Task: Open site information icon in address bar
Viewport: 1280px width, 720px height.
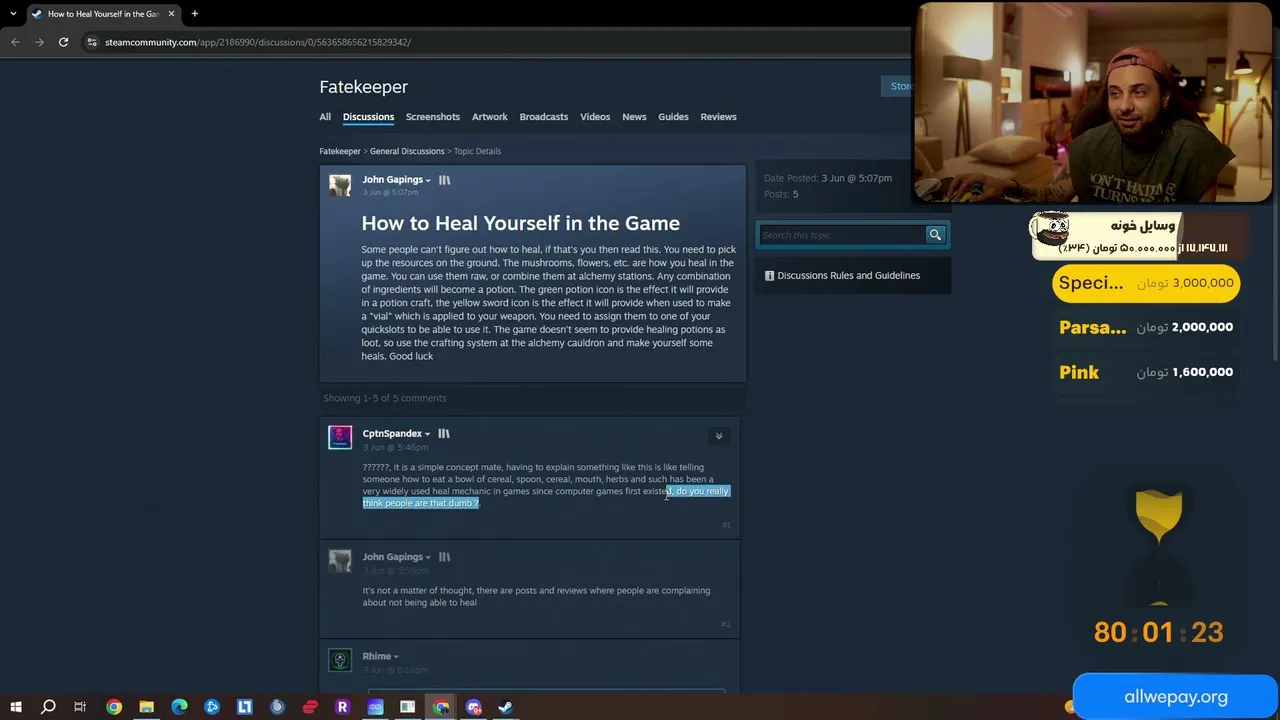Action: coord(92,42)
